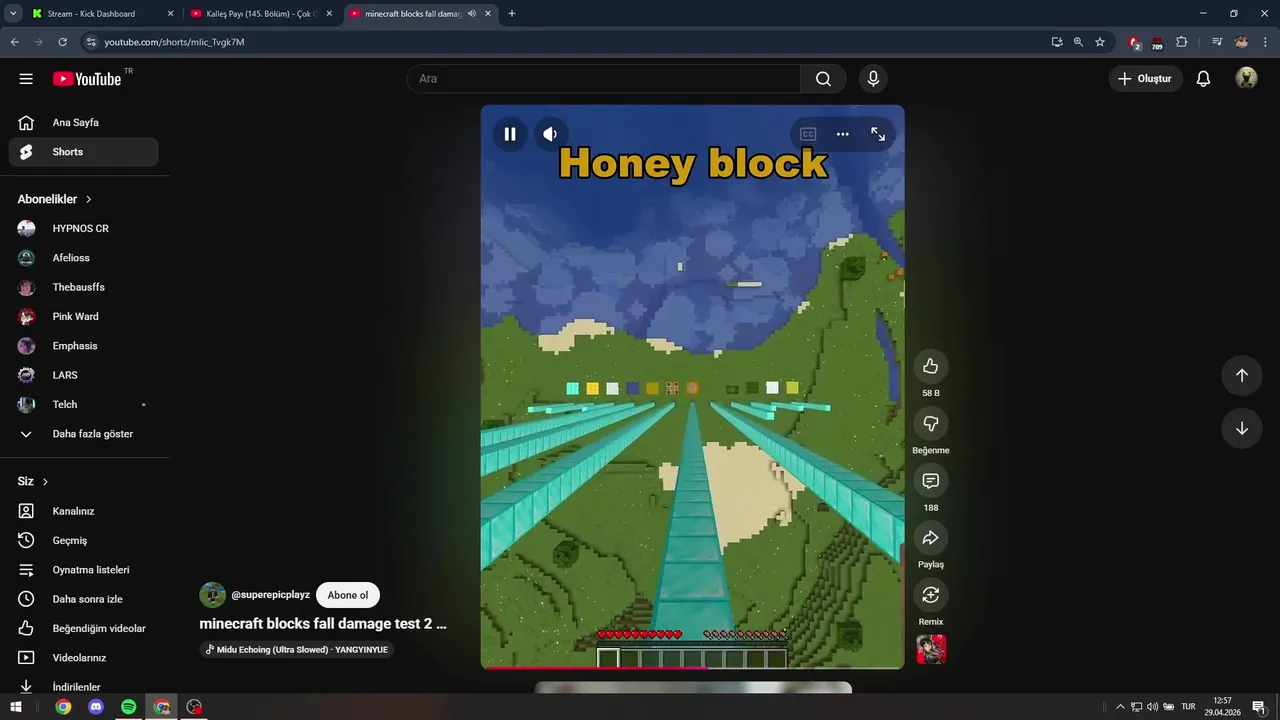The image size is (1280, 720).
Task: Open the superepicplayz channel avatar
Action: (x=213, y=595)
